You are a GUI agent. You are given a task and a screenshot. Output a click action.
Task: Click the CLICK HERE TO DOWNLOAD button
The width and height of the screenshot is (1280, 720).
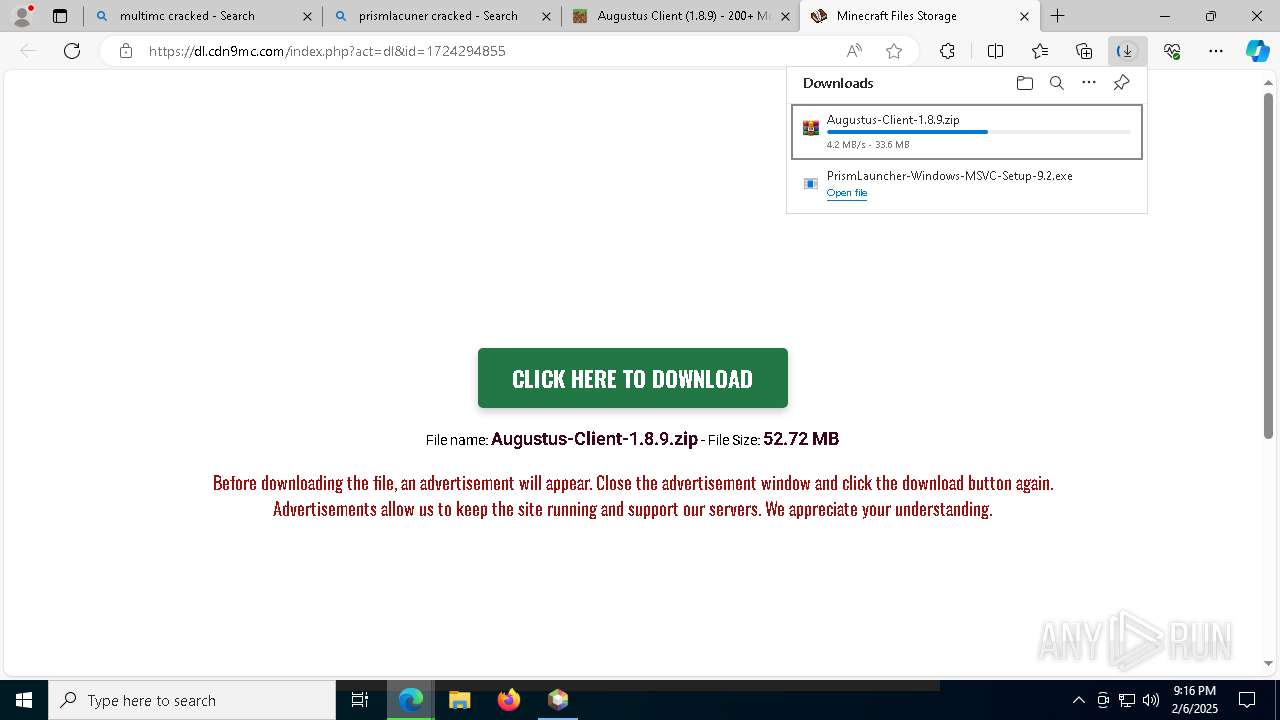coord(632,378)
